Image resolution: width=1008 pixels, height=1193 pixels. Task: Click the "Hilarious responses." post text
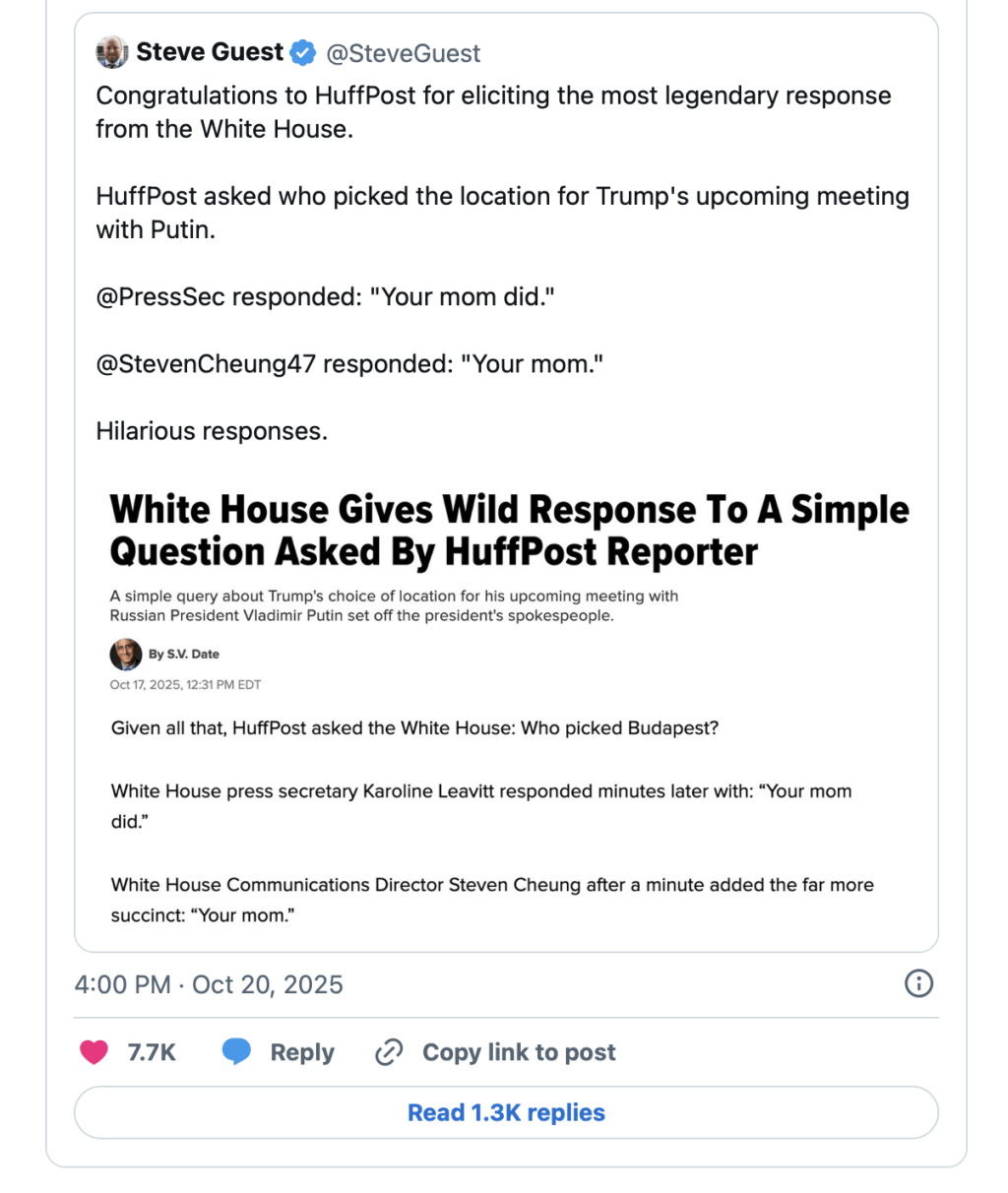[212, 431]
